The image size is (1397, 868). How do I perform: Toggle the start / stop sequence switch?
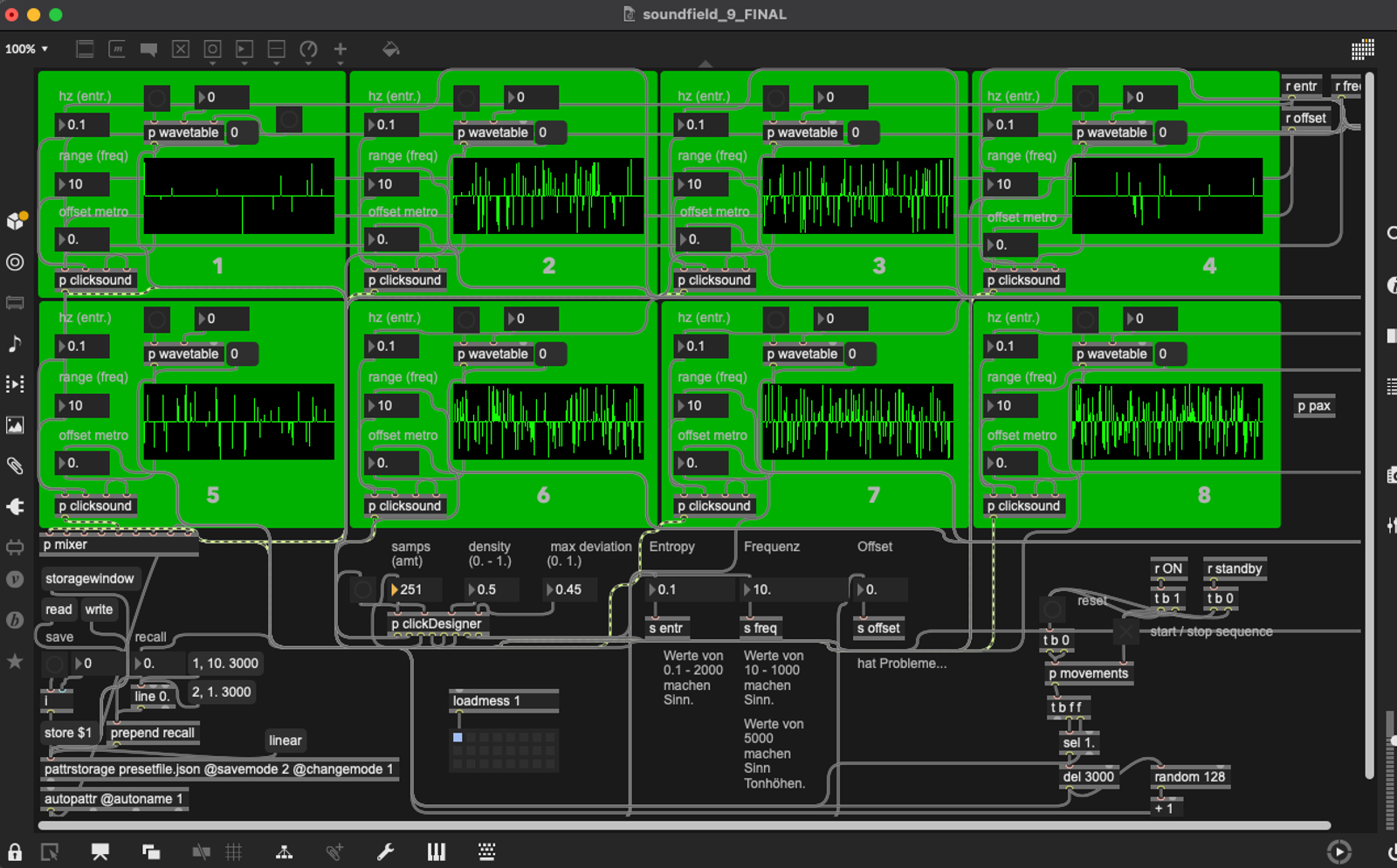click(x=1125, y=631)
